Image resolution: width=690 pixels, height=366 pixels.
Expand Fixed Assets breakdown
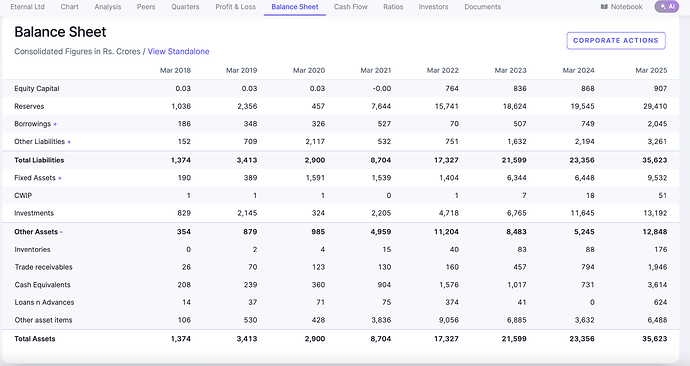[x=60, y=178]
